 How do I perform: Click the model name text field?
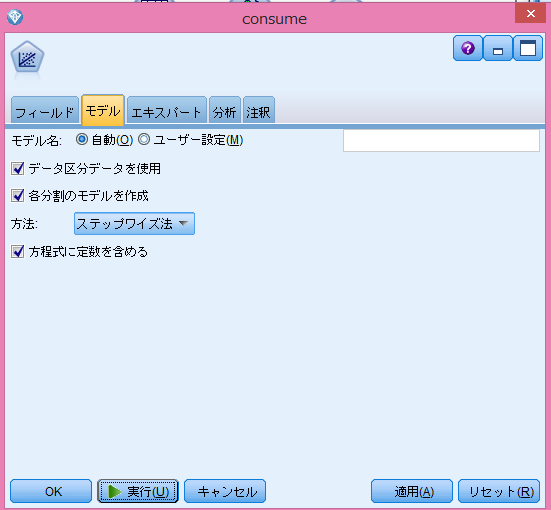(x=441, y=141)
